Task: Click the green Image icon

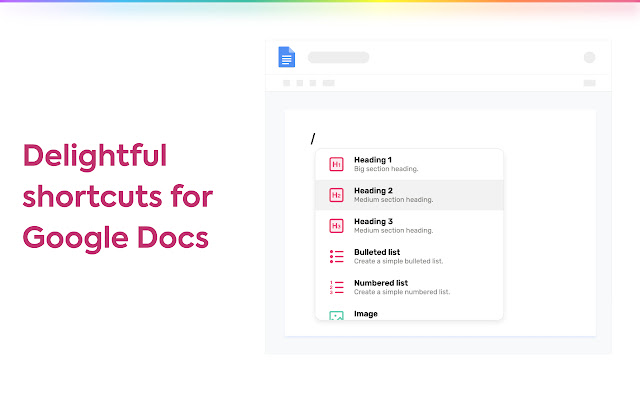Action: [336, 316]
